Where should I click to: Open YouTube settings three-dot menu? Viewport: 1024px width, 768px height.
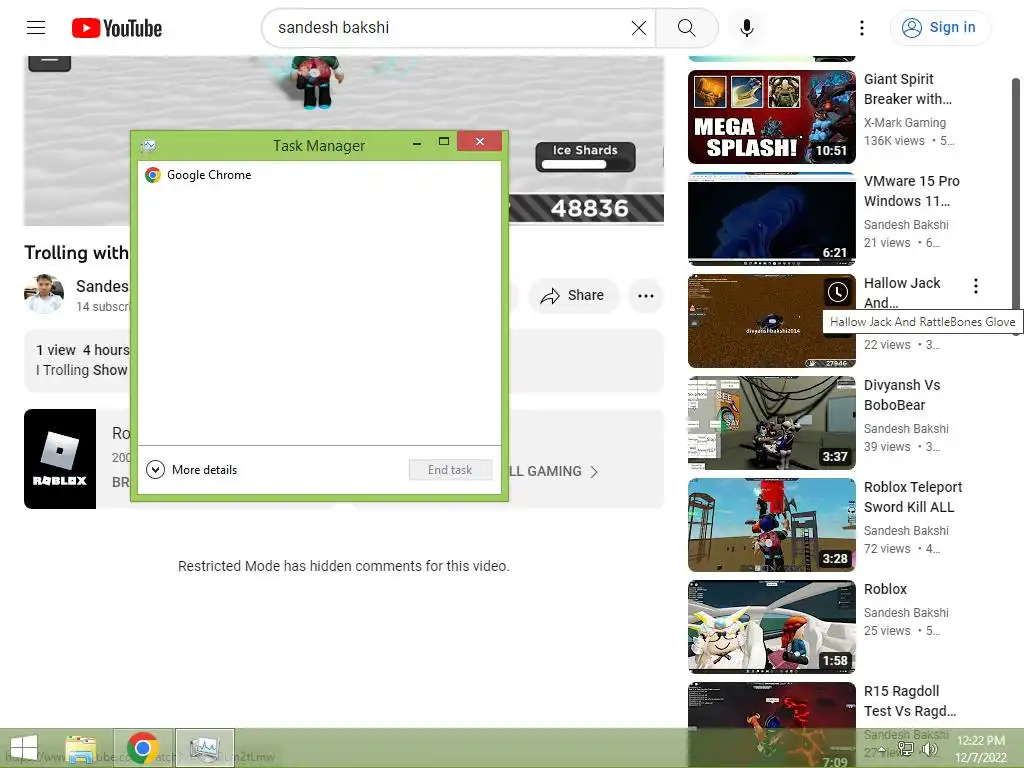[x=862, y=27]
